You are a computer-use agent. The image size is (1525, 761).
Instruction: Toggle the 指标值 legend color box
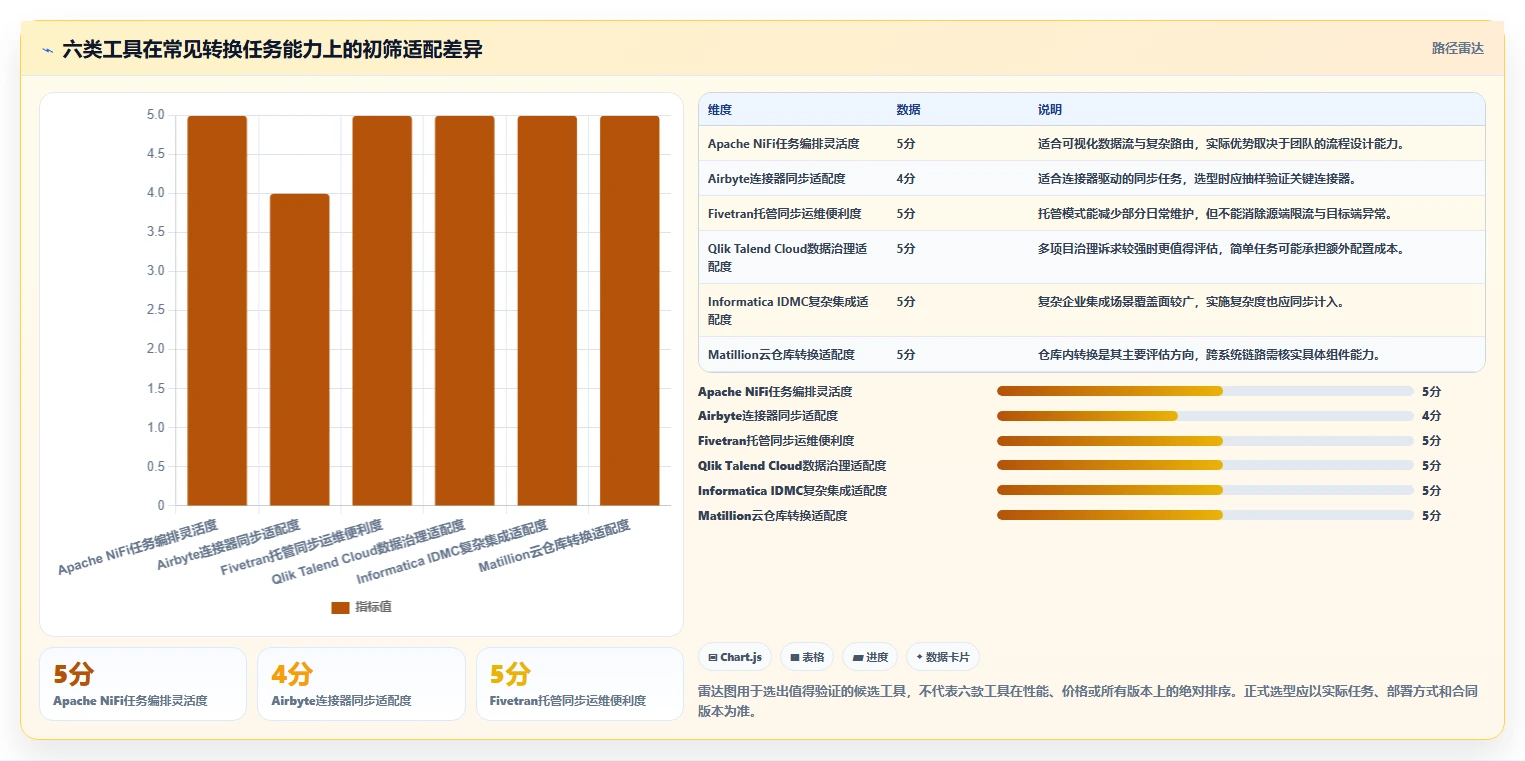pos(340,607)
